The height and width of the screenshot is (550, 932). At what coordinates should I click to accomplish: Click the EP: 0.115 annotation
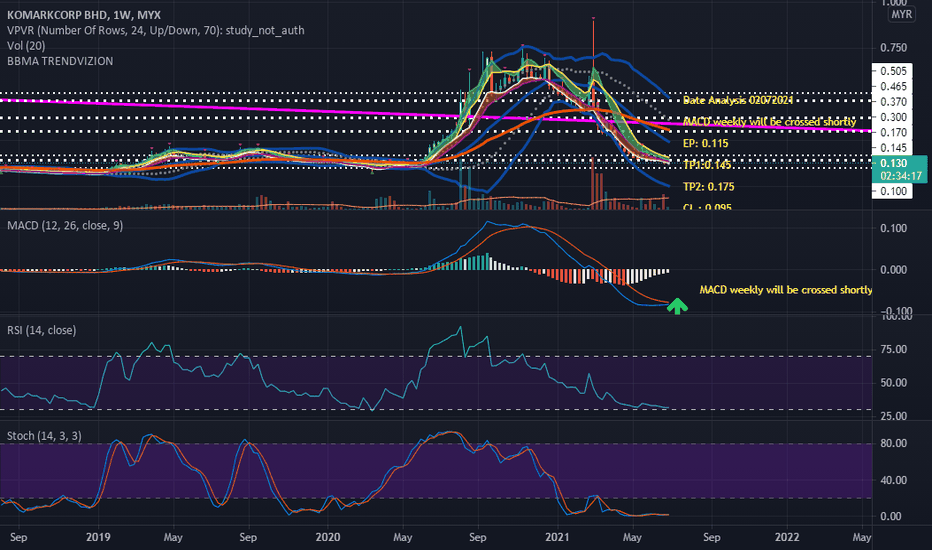click(x=706, y=143)
